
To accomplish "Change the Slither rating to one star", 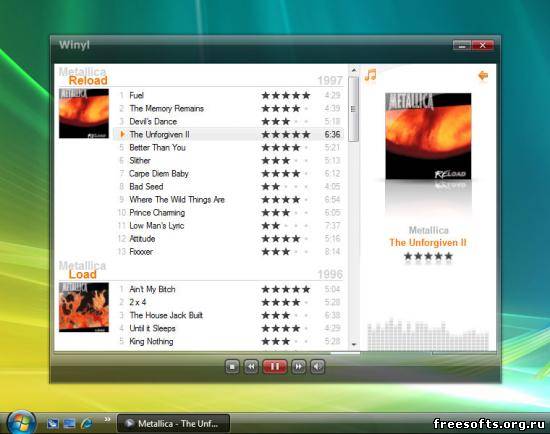I will pos(266,160).
